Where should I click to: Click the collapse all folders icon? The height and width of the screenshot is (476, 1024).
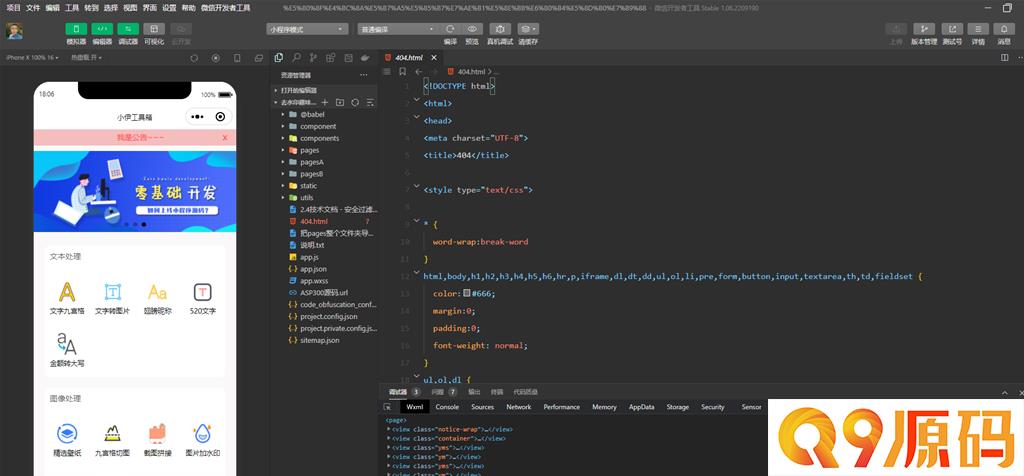pyautogui.click(x=370, y=103)
